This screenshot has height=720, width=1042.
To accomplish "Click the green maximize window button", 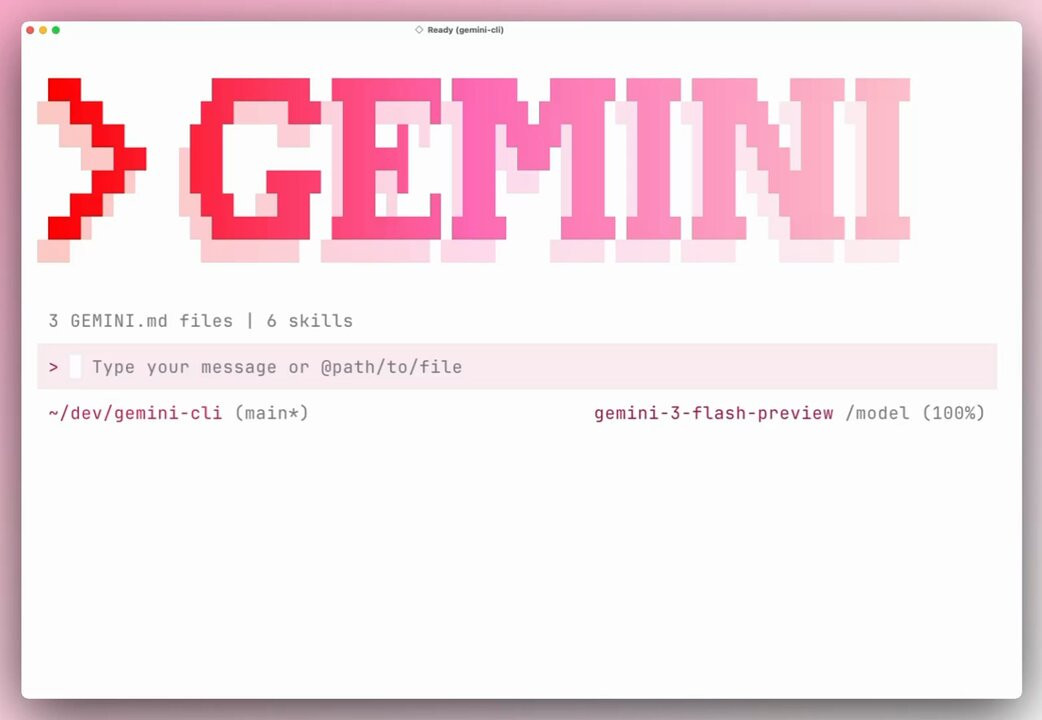I will (x=56, y=30).
